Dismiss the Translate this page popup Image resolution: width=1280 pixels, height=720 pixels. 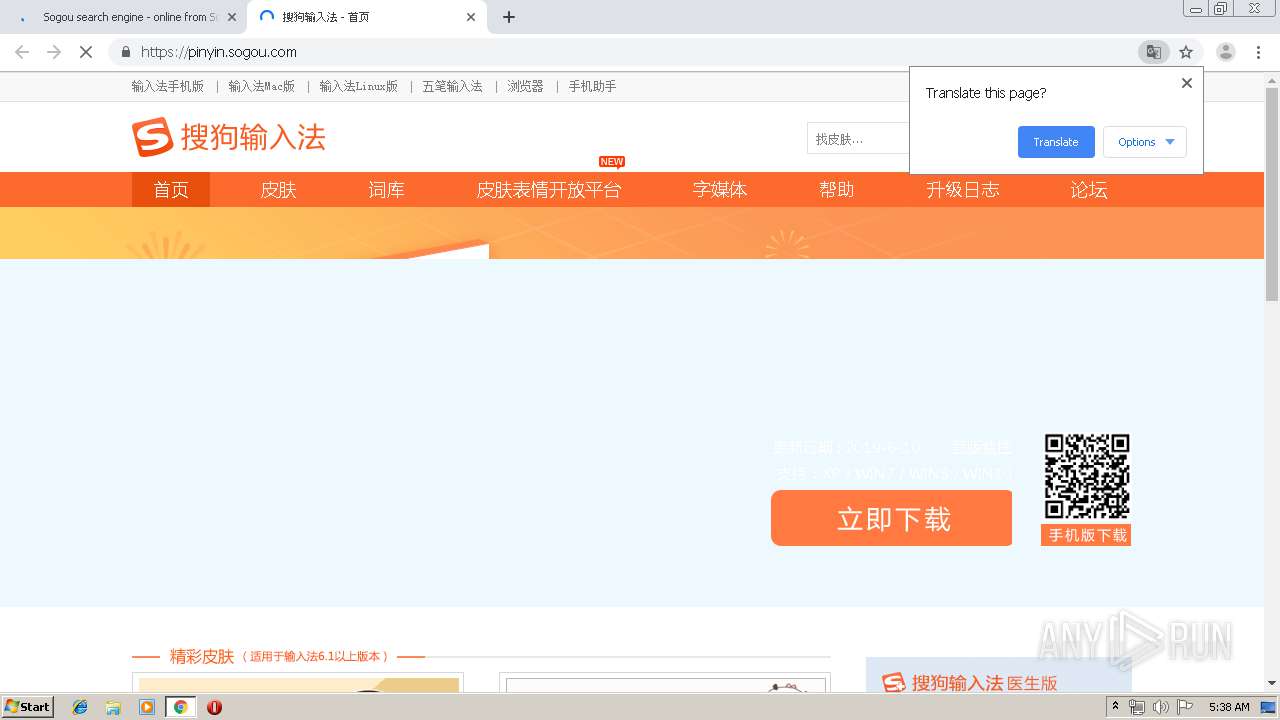1187,83
